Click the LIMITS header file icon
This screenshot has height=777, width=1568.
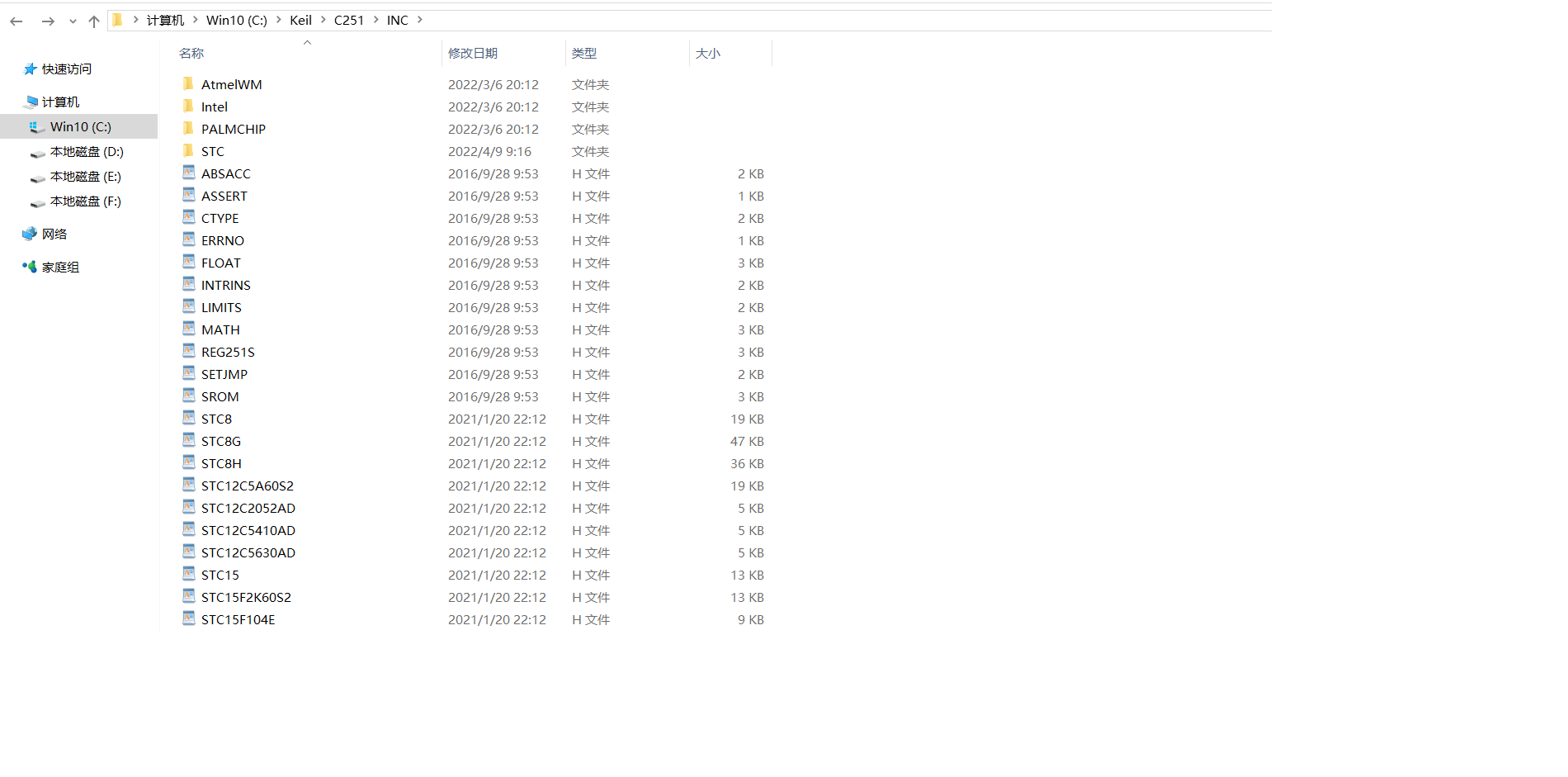(x=188, y=306)
